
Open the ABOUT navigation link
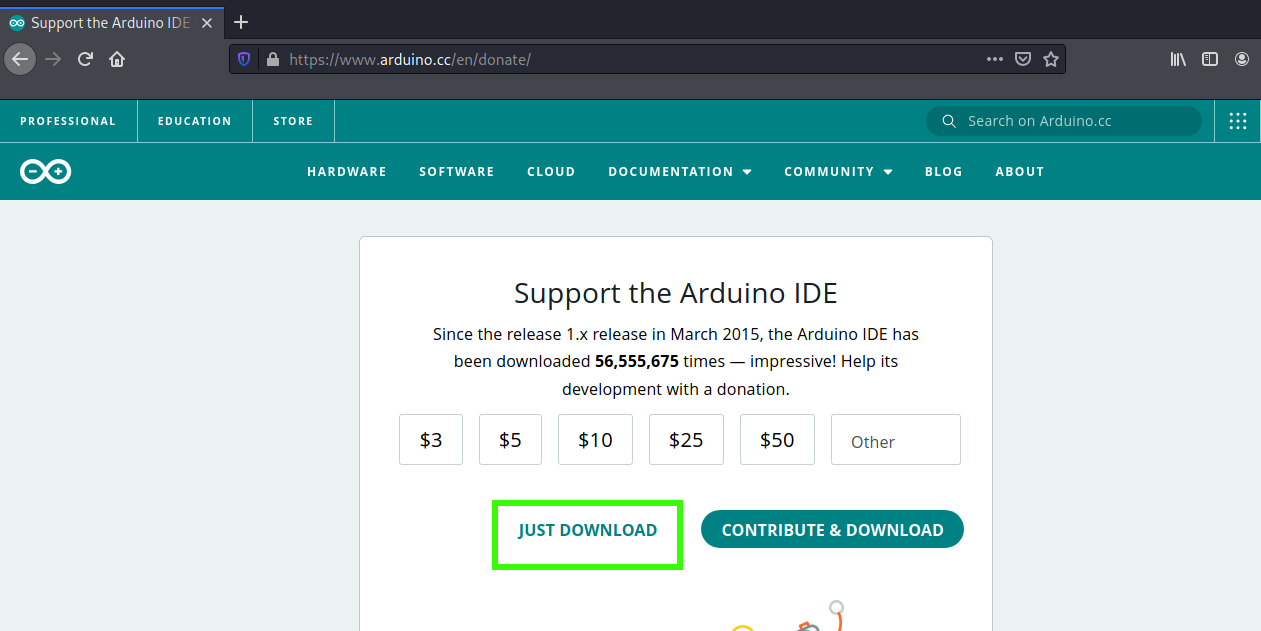[1020, 172]
